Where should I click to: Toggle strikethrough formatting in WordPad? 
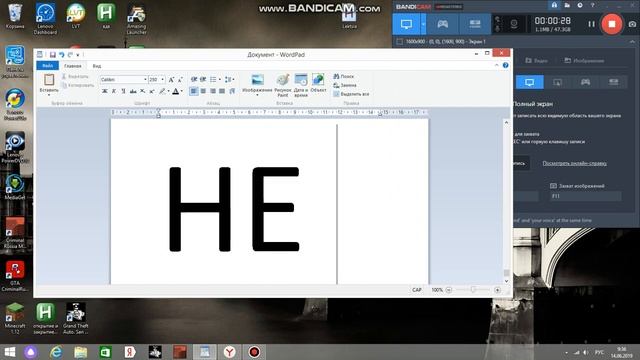[x=133, y=91]
